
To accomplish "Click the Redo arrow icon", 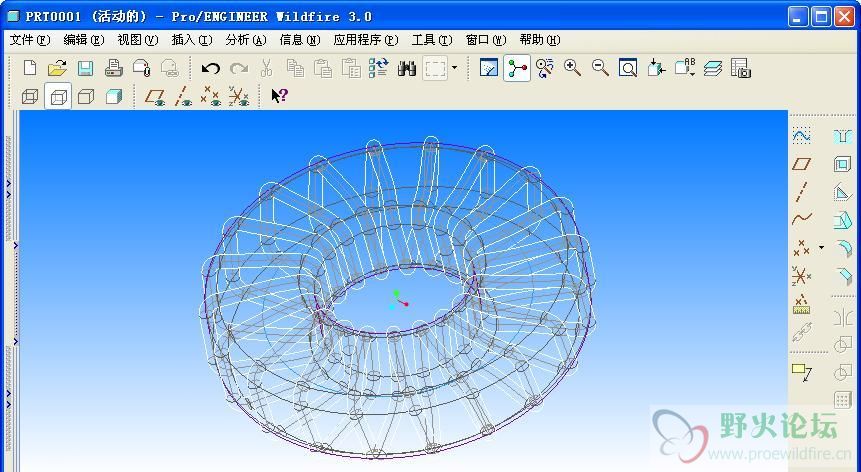I will tap(238, 68).
